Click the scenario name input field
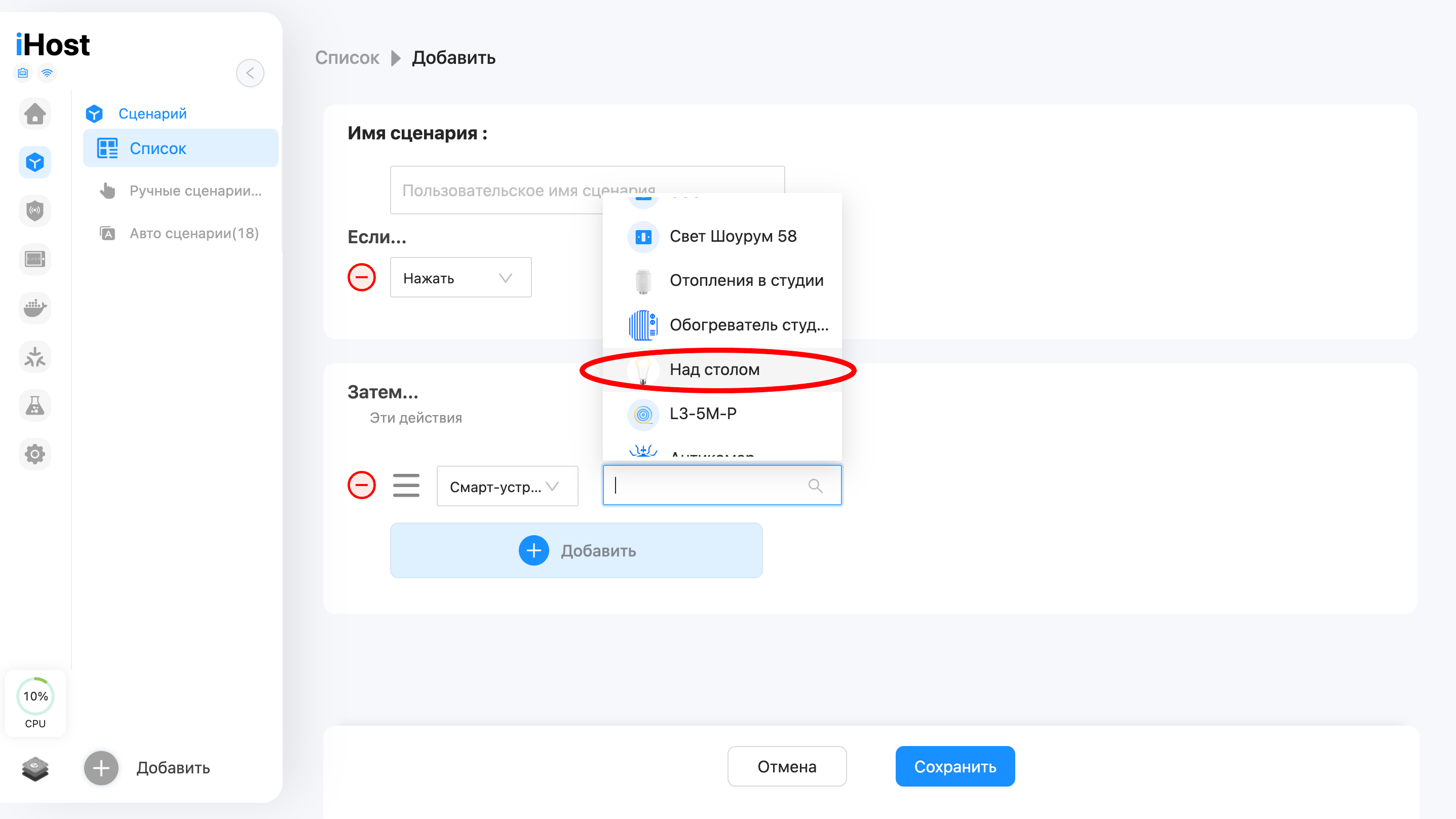1456x819 pixels. [x=497, y=190]
